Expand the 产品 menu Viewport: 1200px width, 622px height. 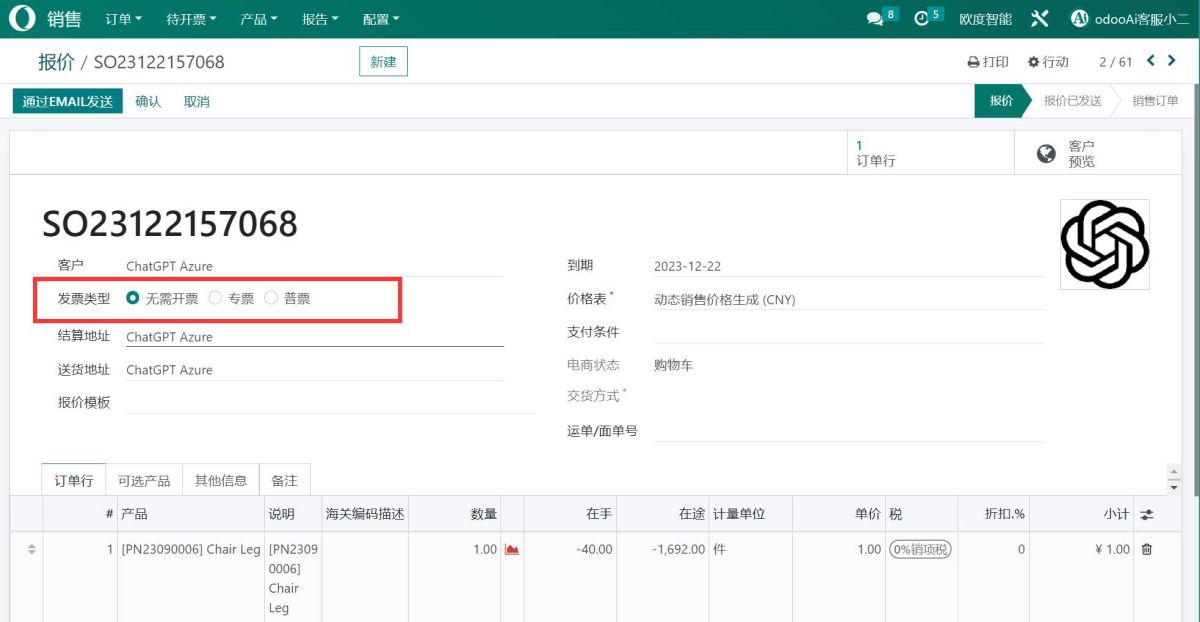259,19
